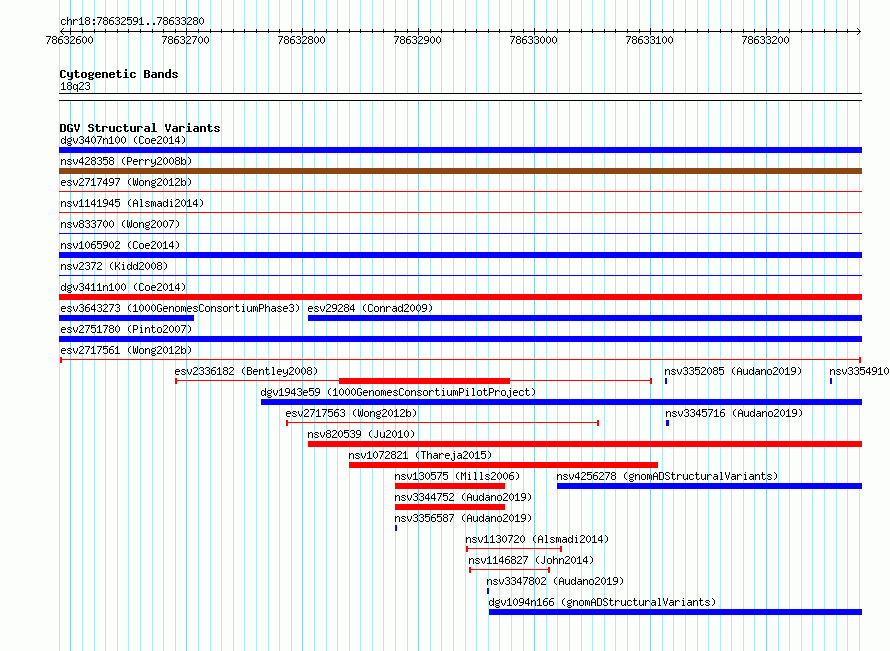The height and width of the screenshot is (651, 890).
Task: Click the esv2717563 (Wong2012b) label
Action: coord(351,413)
